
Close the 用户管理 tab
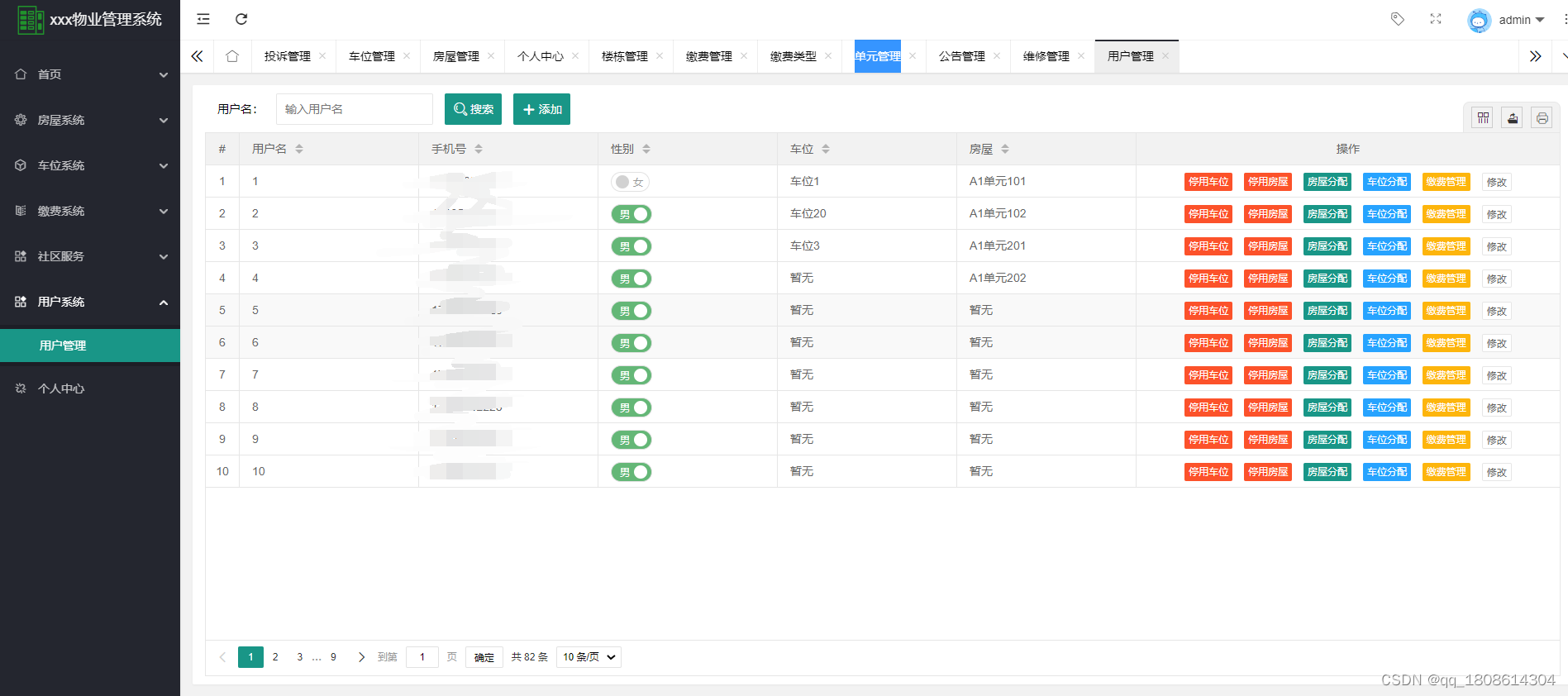(x=1165, y=56)
